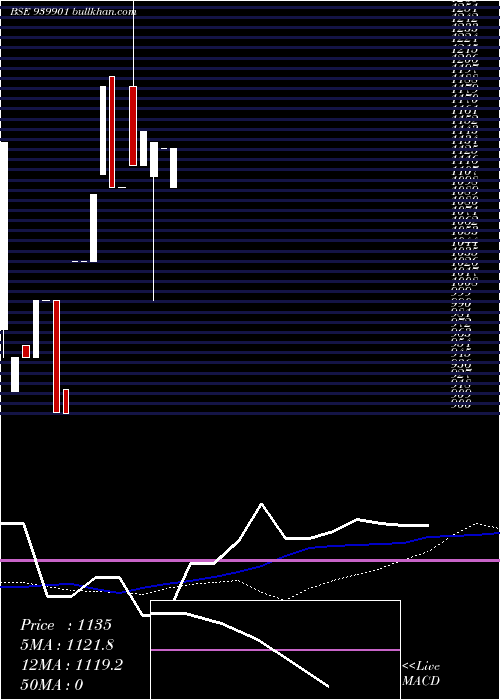Viewport: 500px width, 700px height.
Task: Click the BSE 989901 bullkhan.com title text
Action: (x=73, y=12)
